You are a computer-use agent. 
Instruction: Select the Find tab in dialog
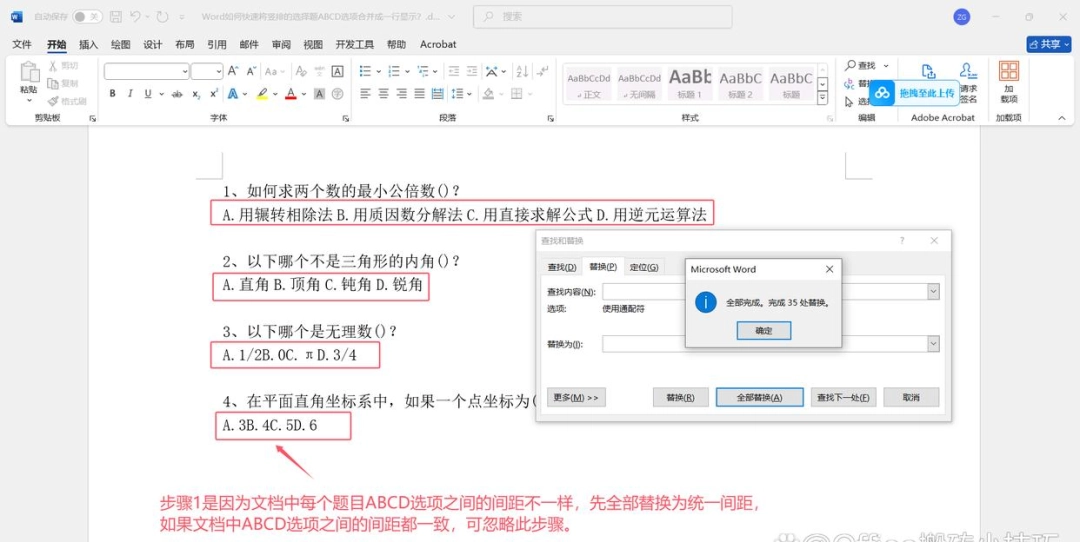pos(561,267)
